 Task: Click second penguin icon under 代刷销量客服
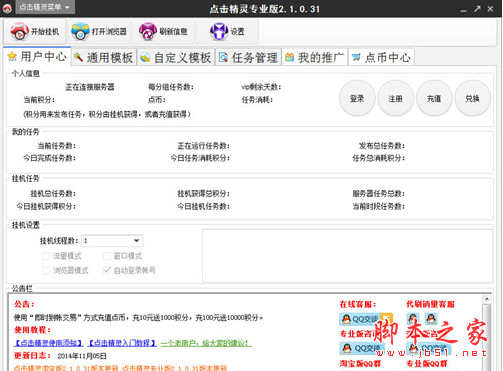[431, 319]
